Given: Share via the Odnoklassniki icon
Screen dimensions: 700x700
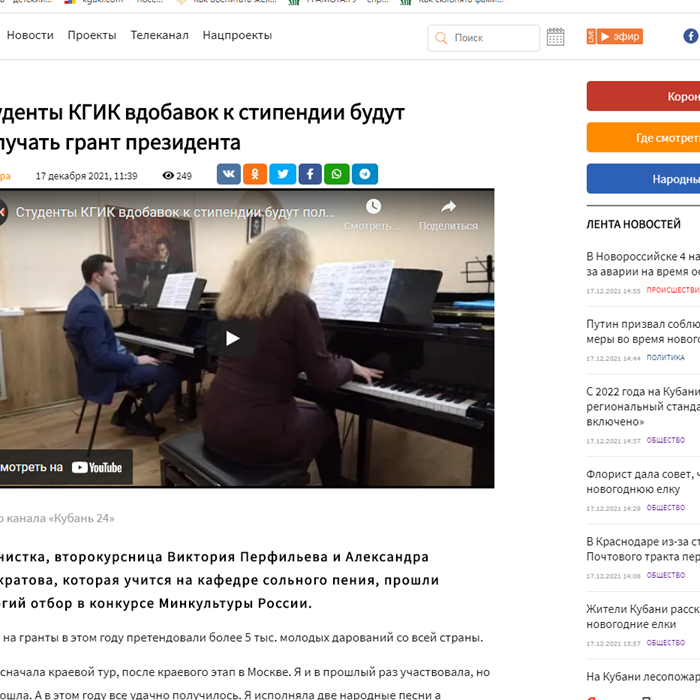Looking at the screenshot, I should click(x=255, y=174).
